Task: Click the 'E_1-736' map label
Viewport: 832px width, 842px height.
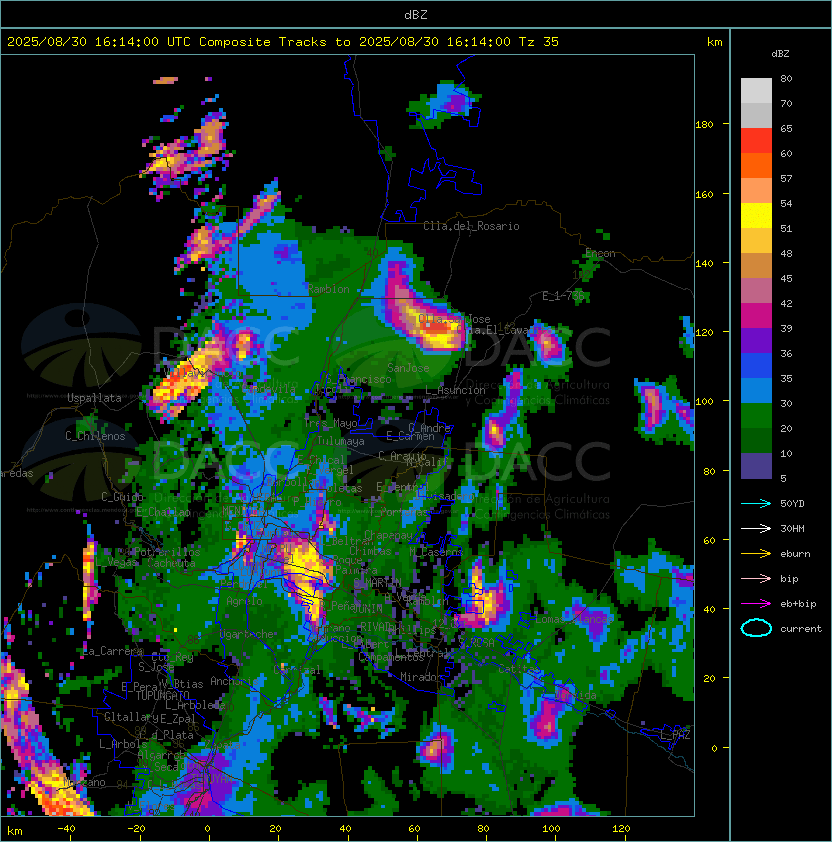Action: pos(563,296)
